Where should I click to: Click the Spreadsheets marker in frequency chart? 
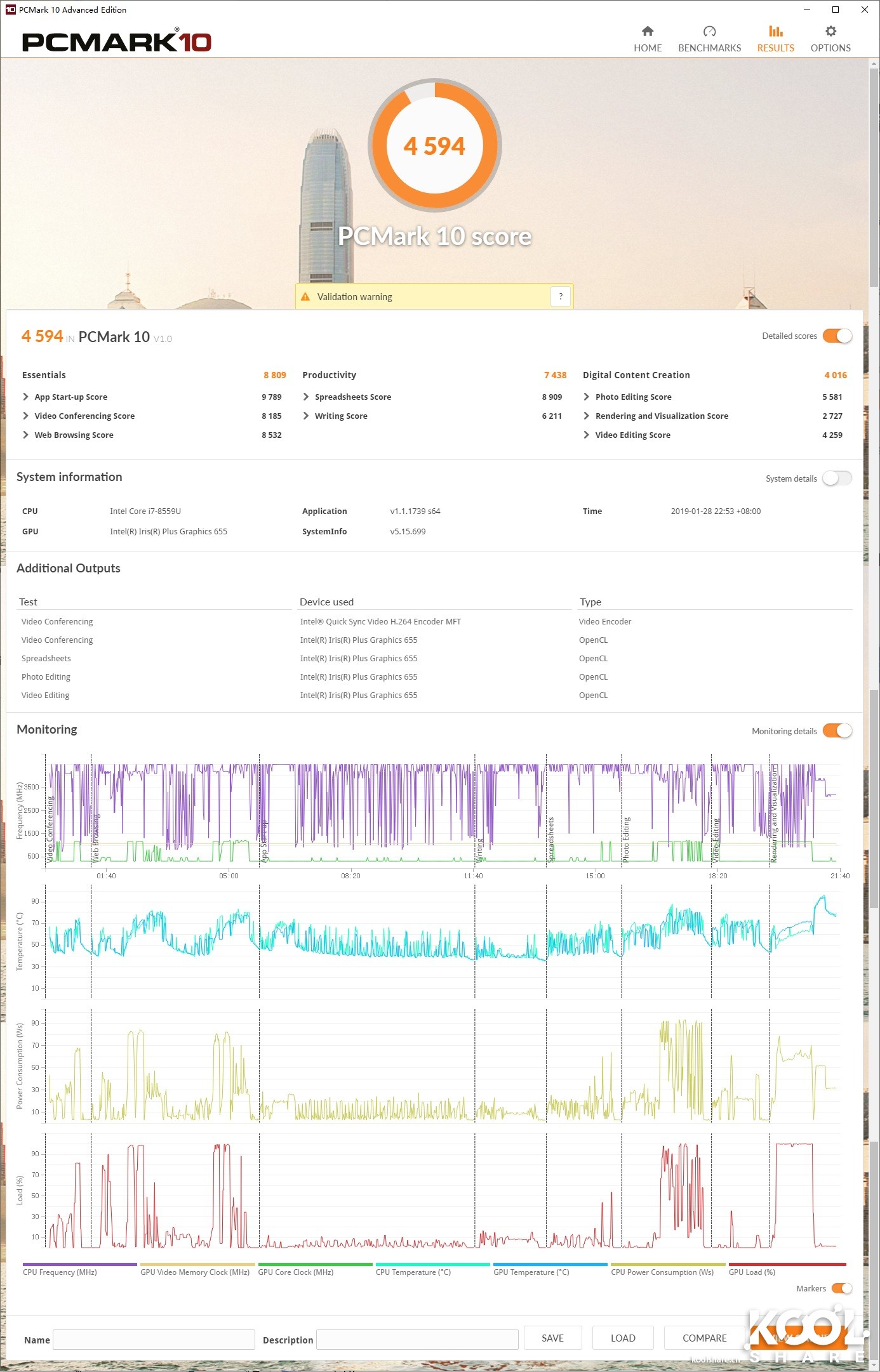click(551, 839)
